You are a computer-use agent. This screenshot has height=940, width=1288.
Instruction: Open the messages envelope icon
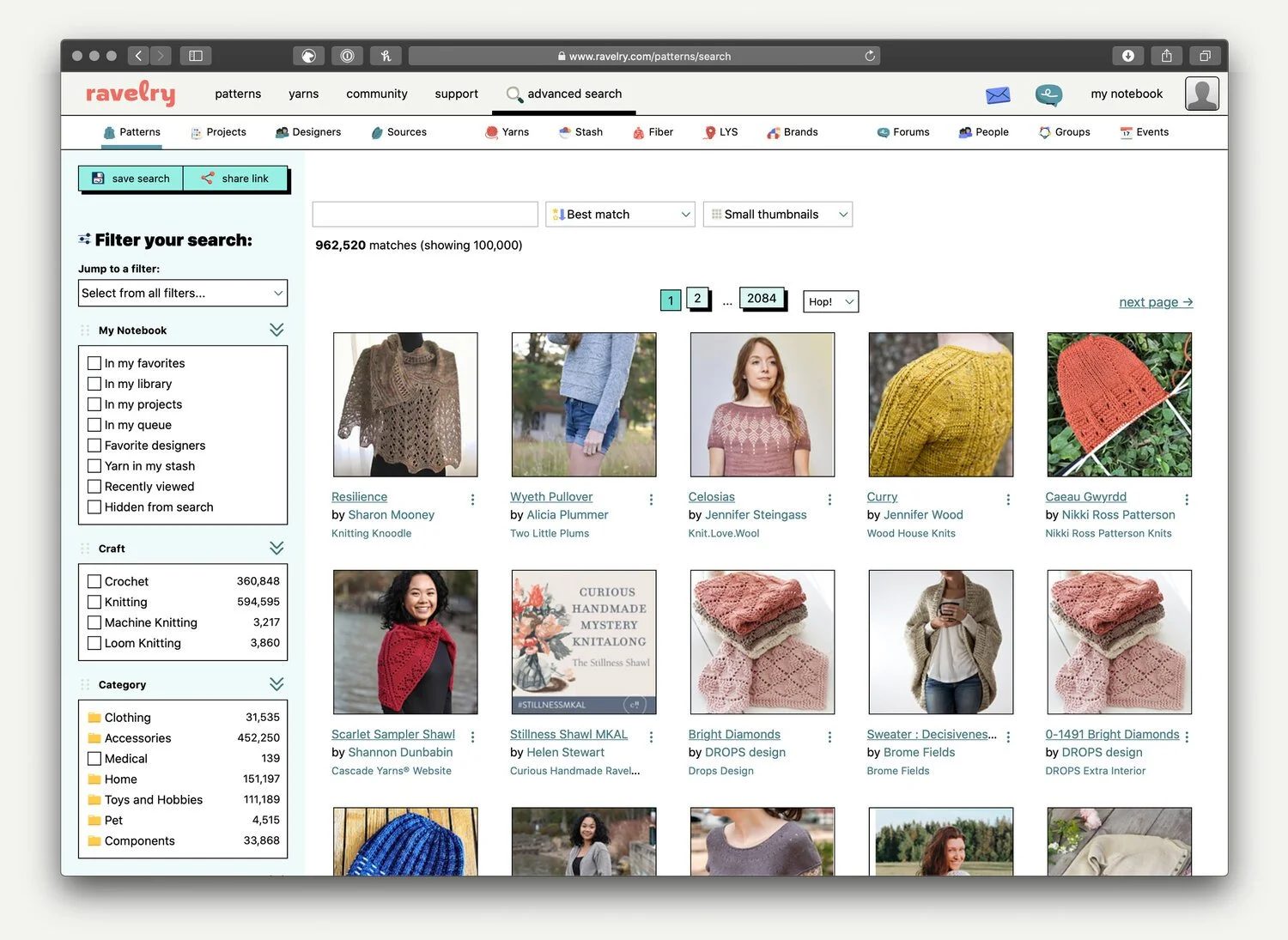998,95
